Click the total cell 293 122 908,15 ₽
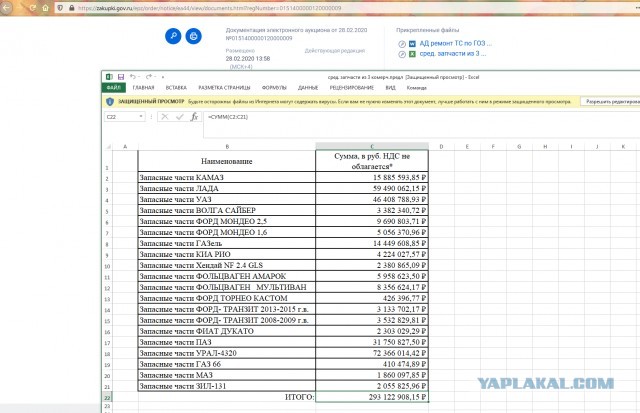Viewport: 640px width, 413px height. [372, 397]
